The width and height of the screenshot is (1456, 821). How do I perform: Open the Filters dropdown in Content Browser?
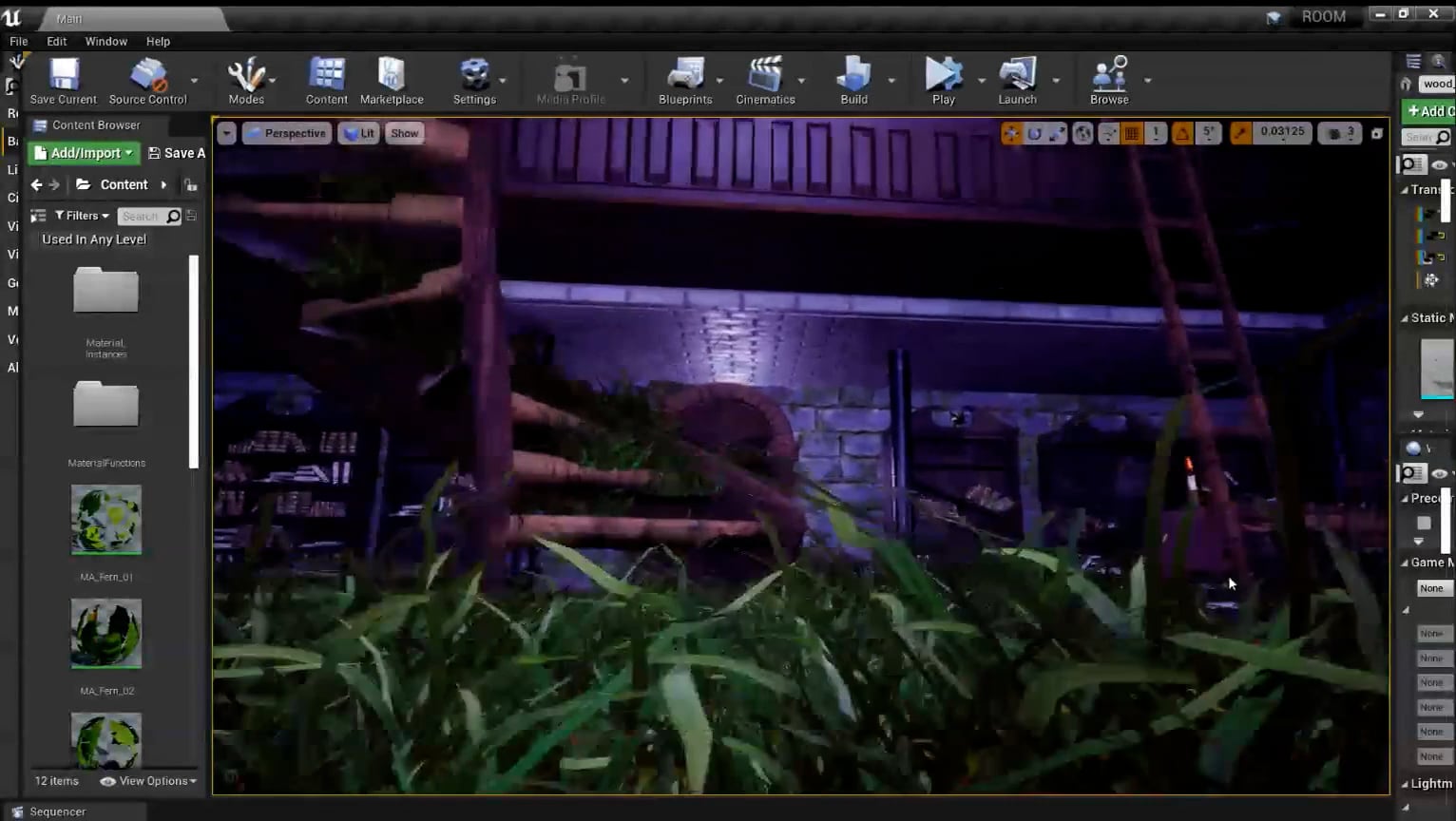(x=82, y=216)
